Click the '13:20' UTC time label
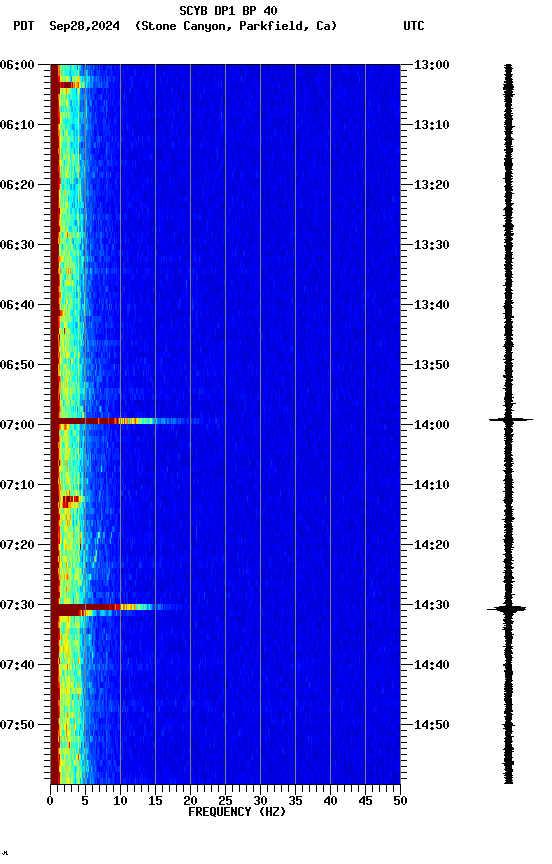 [x=432, y=185]
